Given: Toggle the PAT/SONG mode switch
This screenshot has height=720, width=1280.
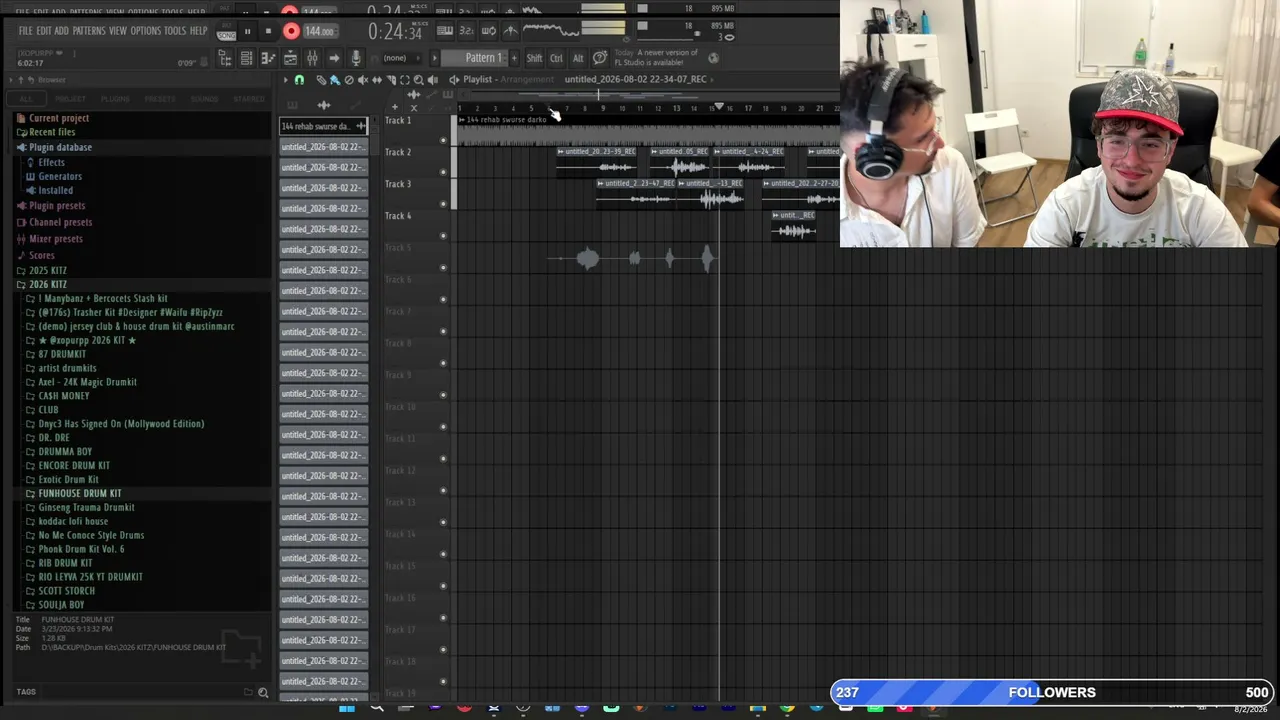Looking at the screenshot, I should pyautogui.click(x=227, y=31).
